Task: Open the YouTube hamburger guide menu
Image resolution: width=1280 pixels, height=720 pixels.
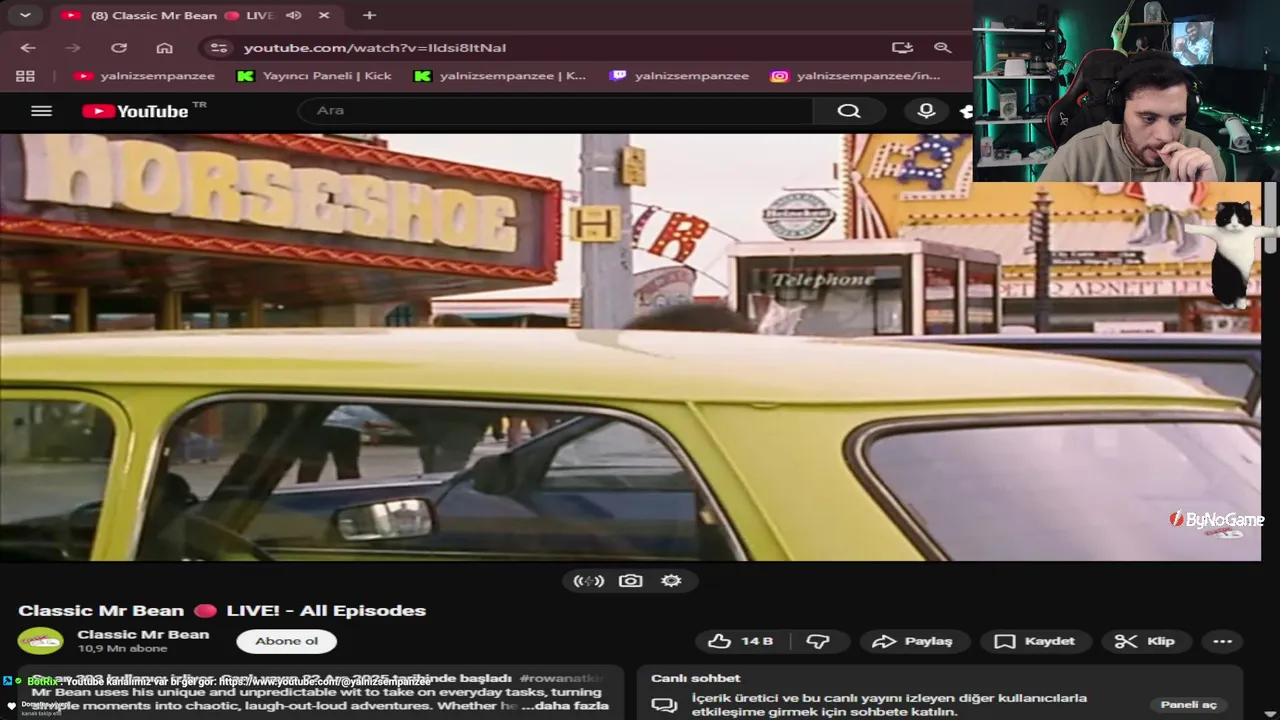Action: 41,111
